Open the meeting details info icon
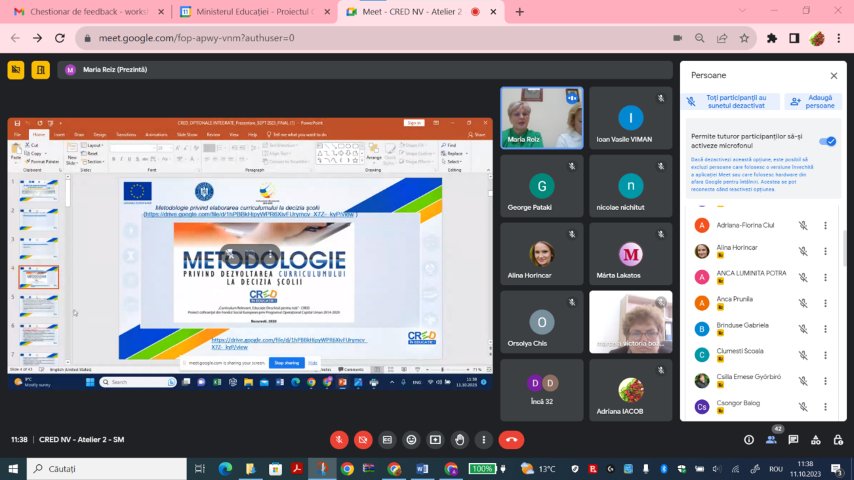 click(x=748, y=439)
